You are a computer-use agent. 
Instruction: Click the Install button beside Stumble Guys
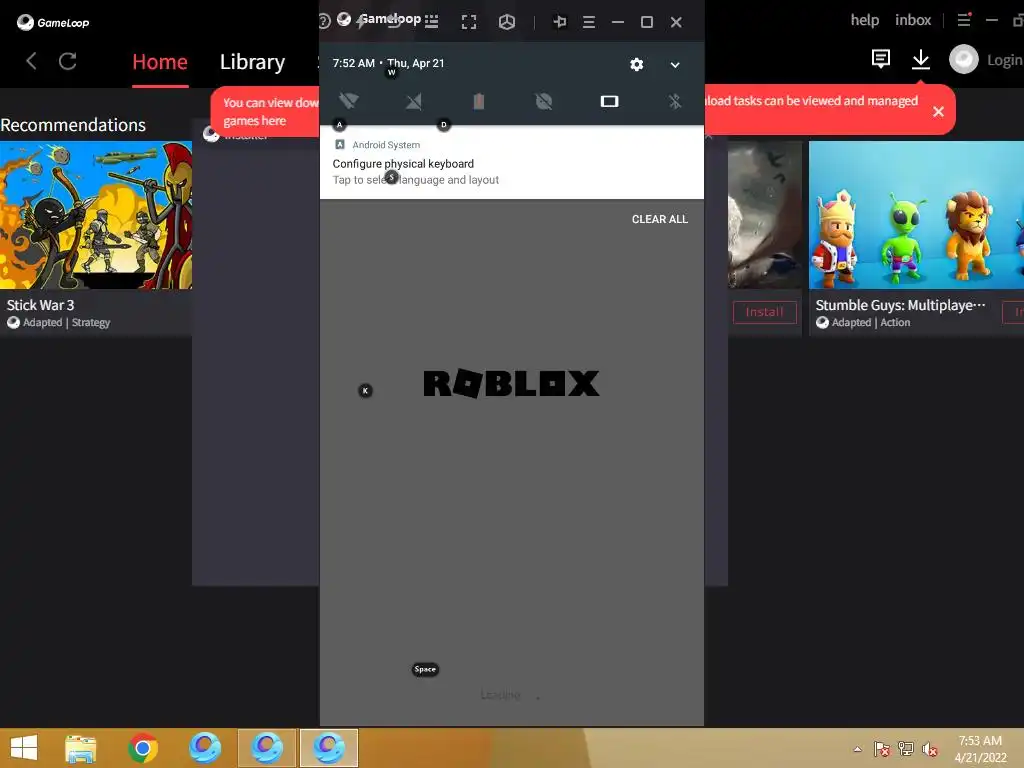tap(1013, 312)
